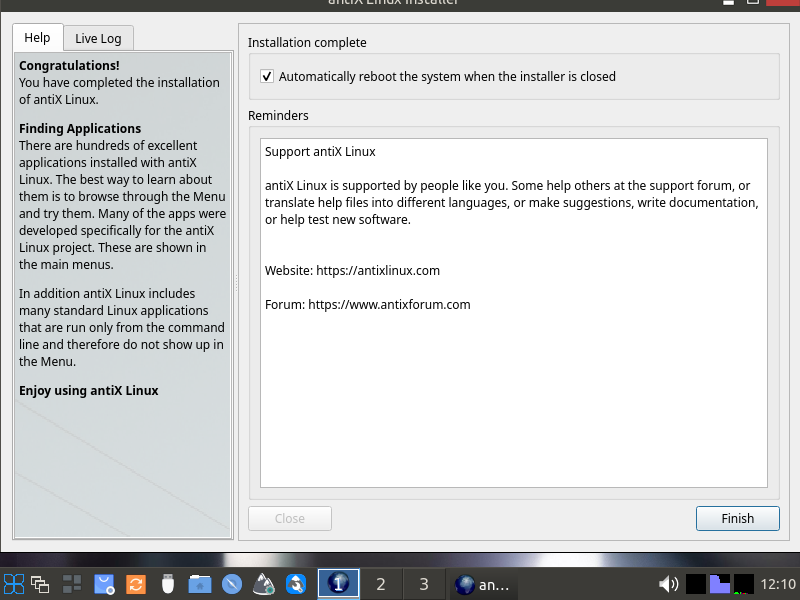
Task: Open the antiX start menu icon
Action: click(x=14, y=584)
